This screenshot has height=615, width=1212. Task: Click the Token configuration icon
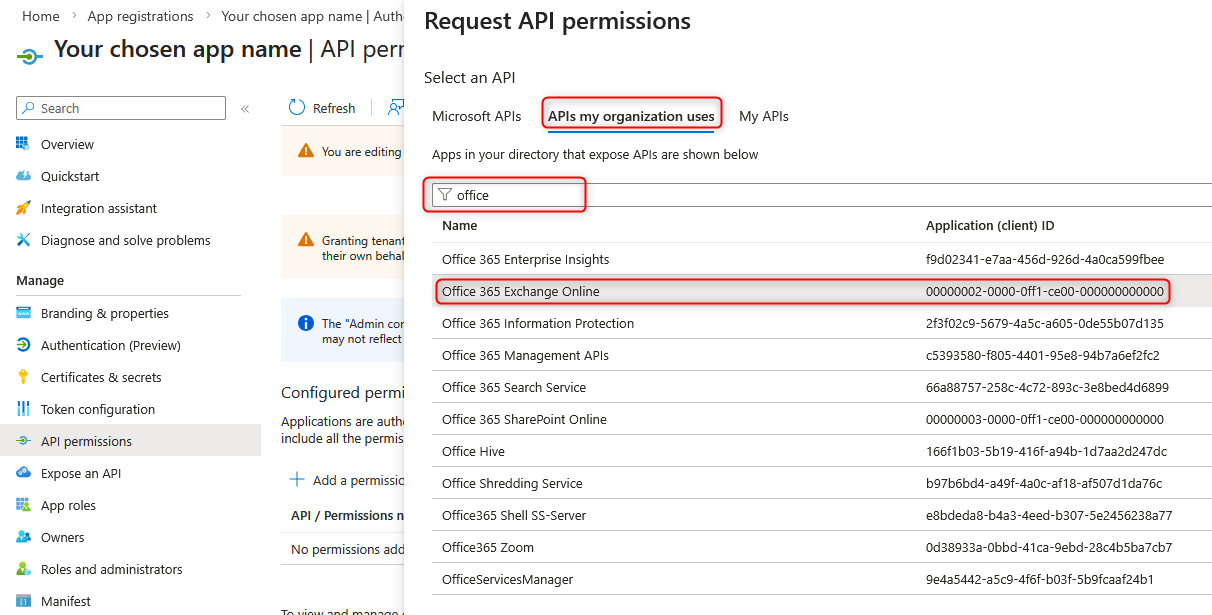click(x=23, y=409)
